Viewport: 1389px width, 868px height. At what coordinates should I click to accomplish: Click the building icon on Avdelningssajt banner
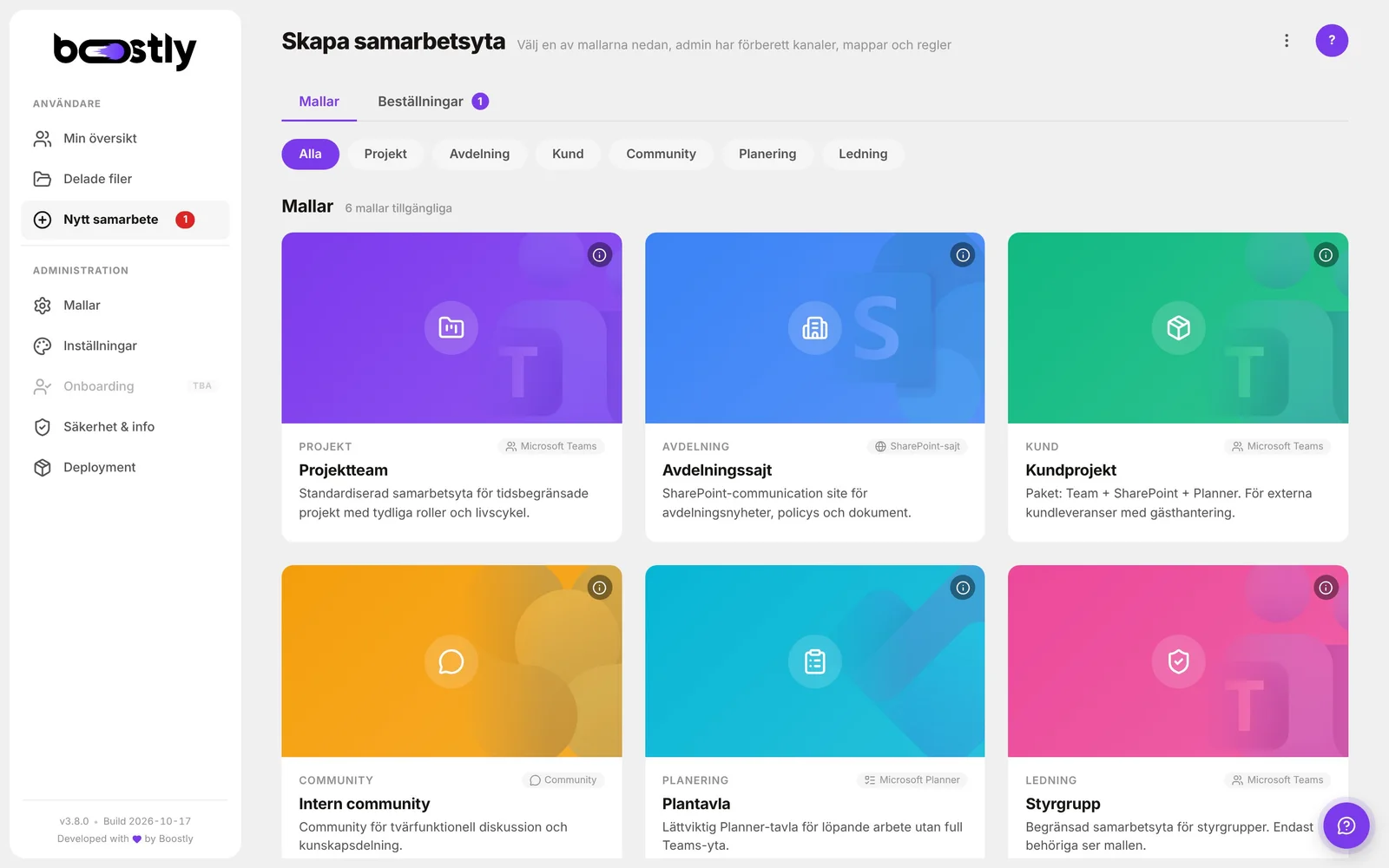(814, 328)
